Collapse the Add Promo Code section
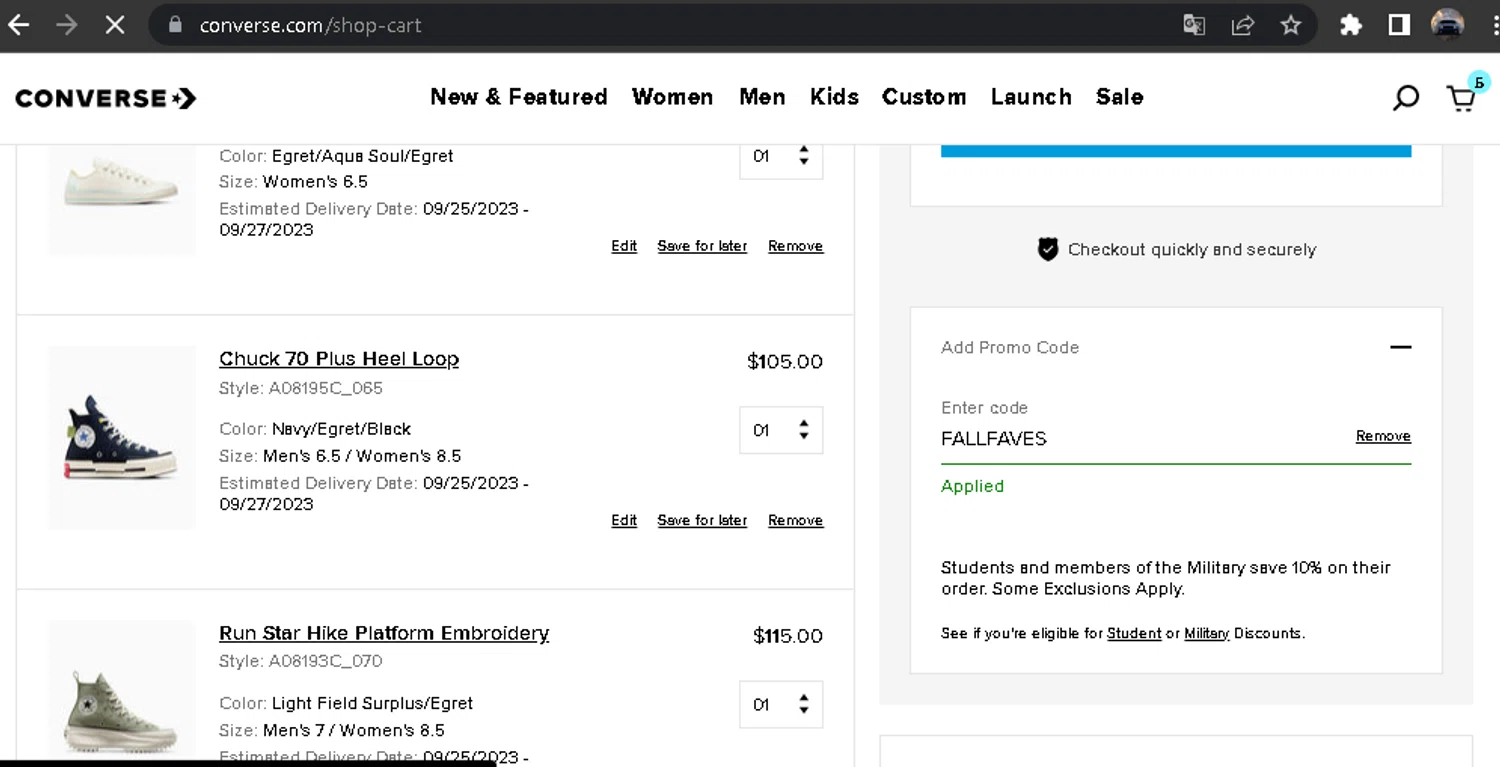Screen dimensions: 1500x767 1400,347
